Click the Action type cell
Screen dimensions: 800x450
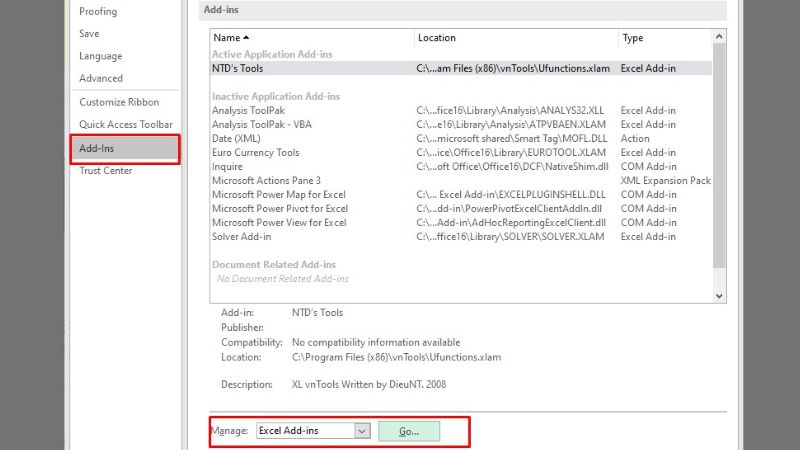tap(635, 139)
